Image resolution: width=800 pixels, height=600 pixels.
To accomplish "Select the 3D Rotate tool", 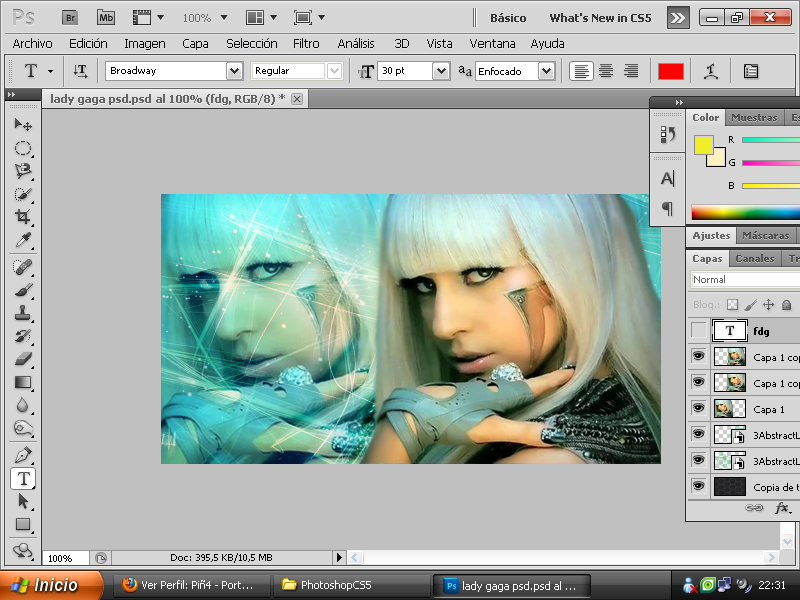I will click(23, 550).
